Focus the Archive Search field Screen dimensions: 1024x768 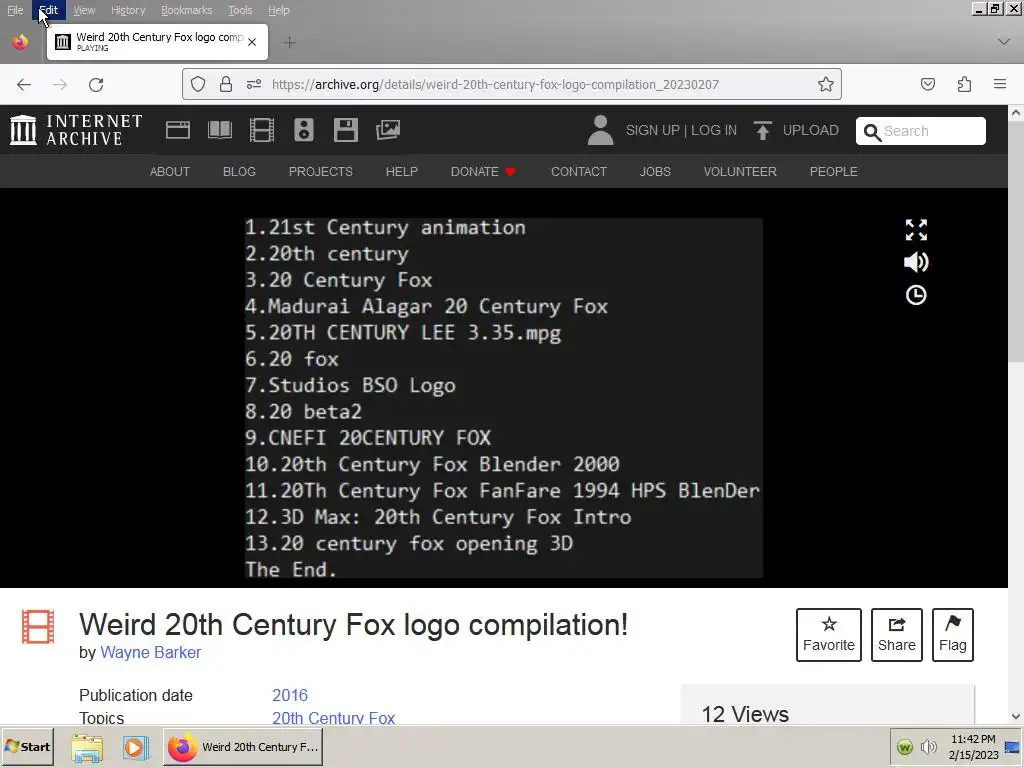(x=921, y=131)
